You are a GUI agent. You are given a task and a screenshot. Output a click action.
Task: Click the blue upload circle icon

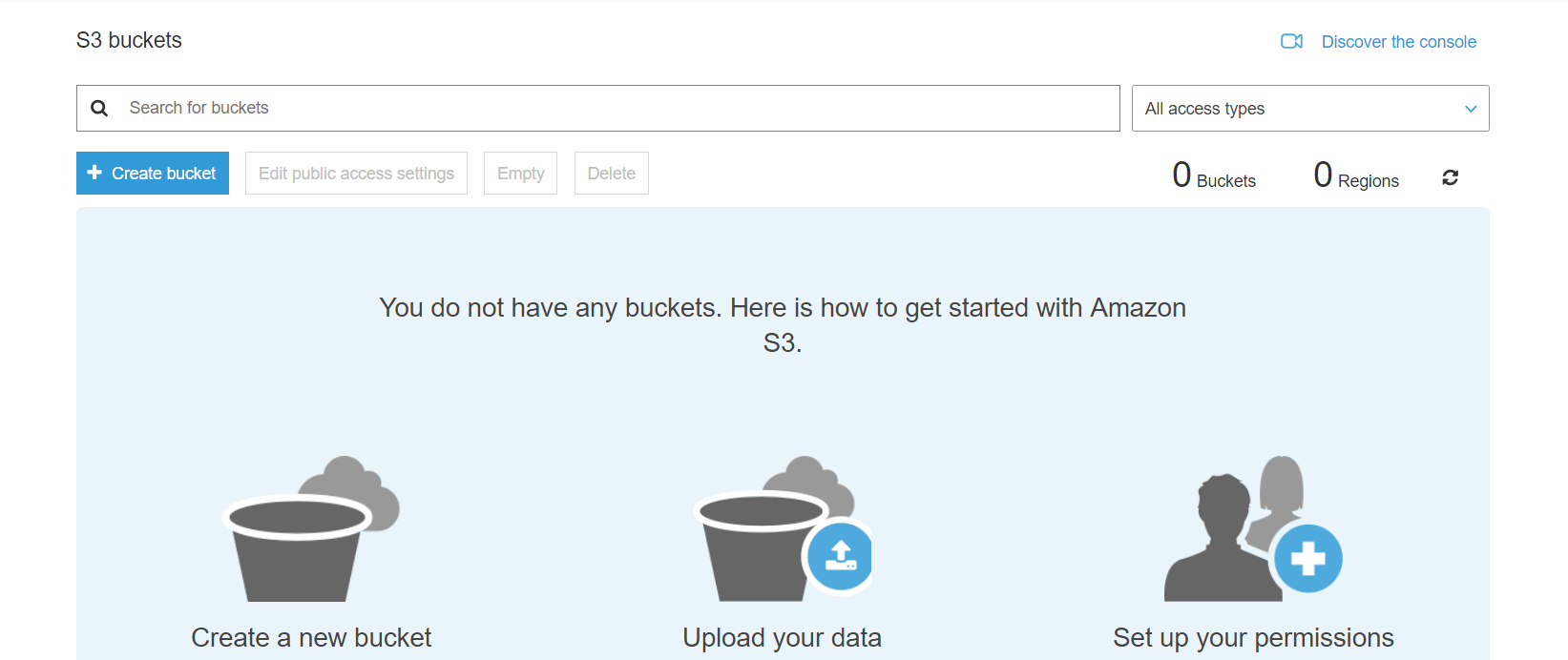840,556
